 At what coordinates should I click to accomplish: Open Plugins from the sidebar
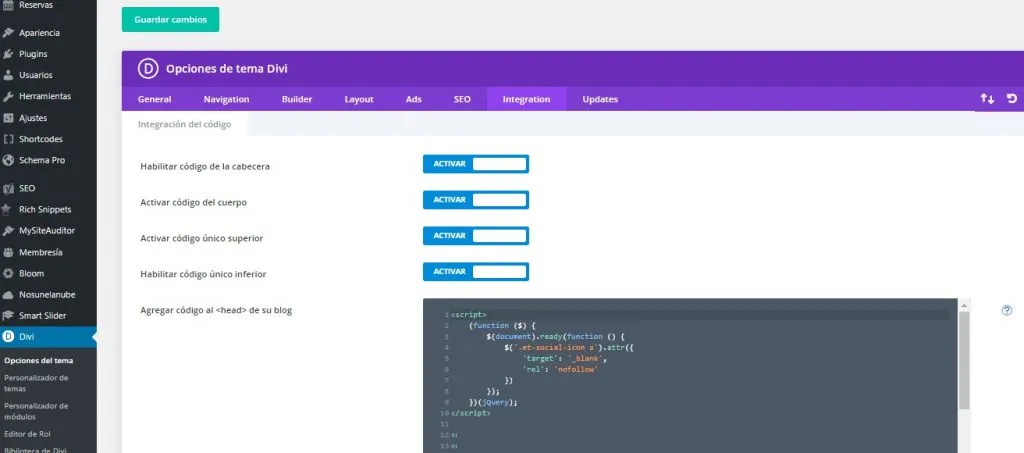coord(32,53)
